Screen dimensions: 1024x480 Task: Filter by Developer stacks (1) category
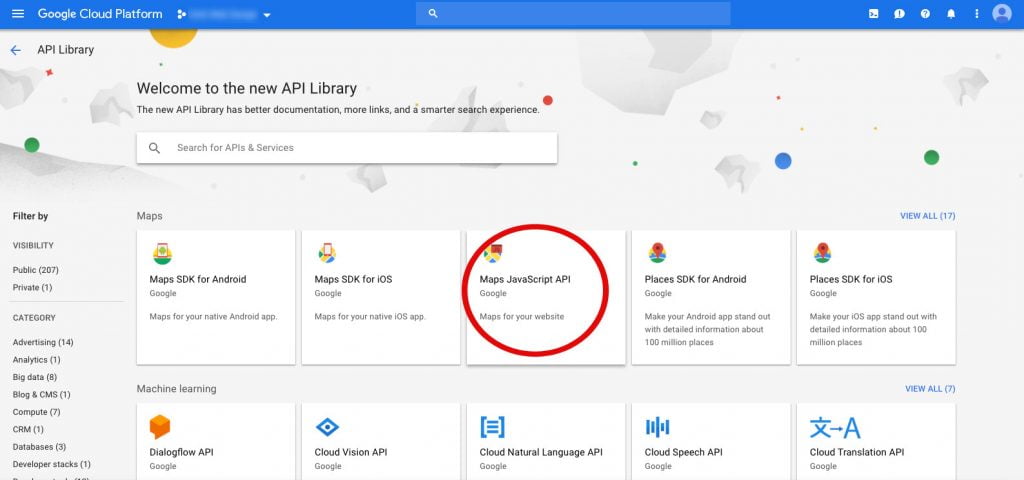click(x=52, y=464)
